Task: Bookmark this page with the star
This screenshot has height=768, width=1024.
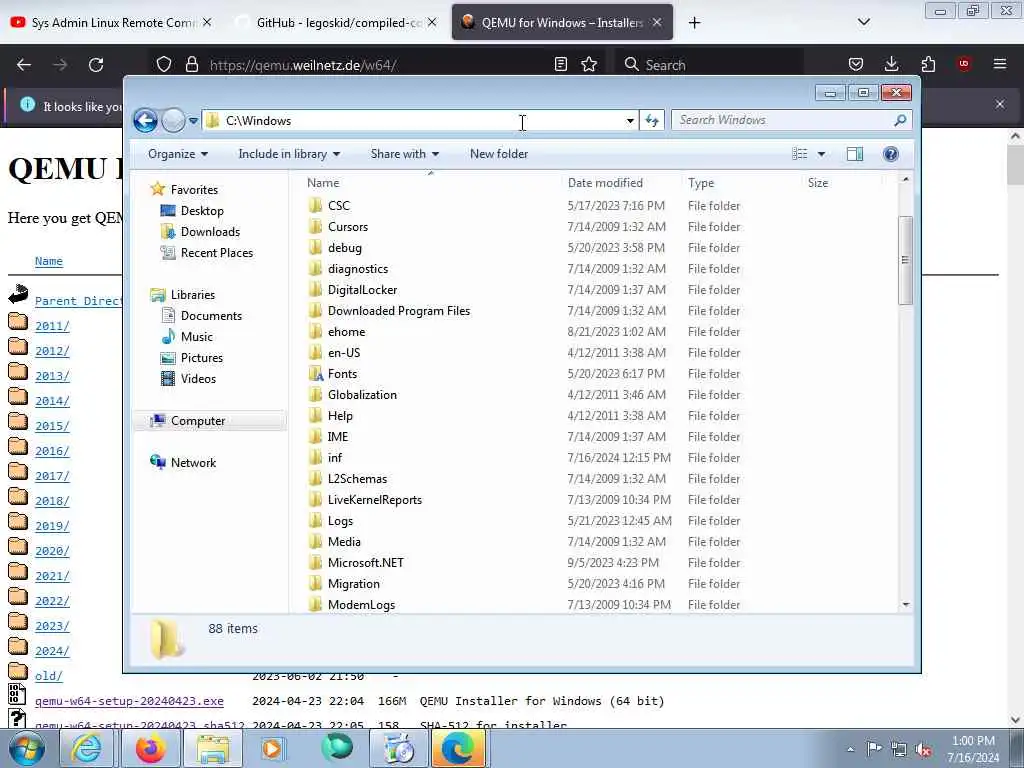Action: point(589,64)
